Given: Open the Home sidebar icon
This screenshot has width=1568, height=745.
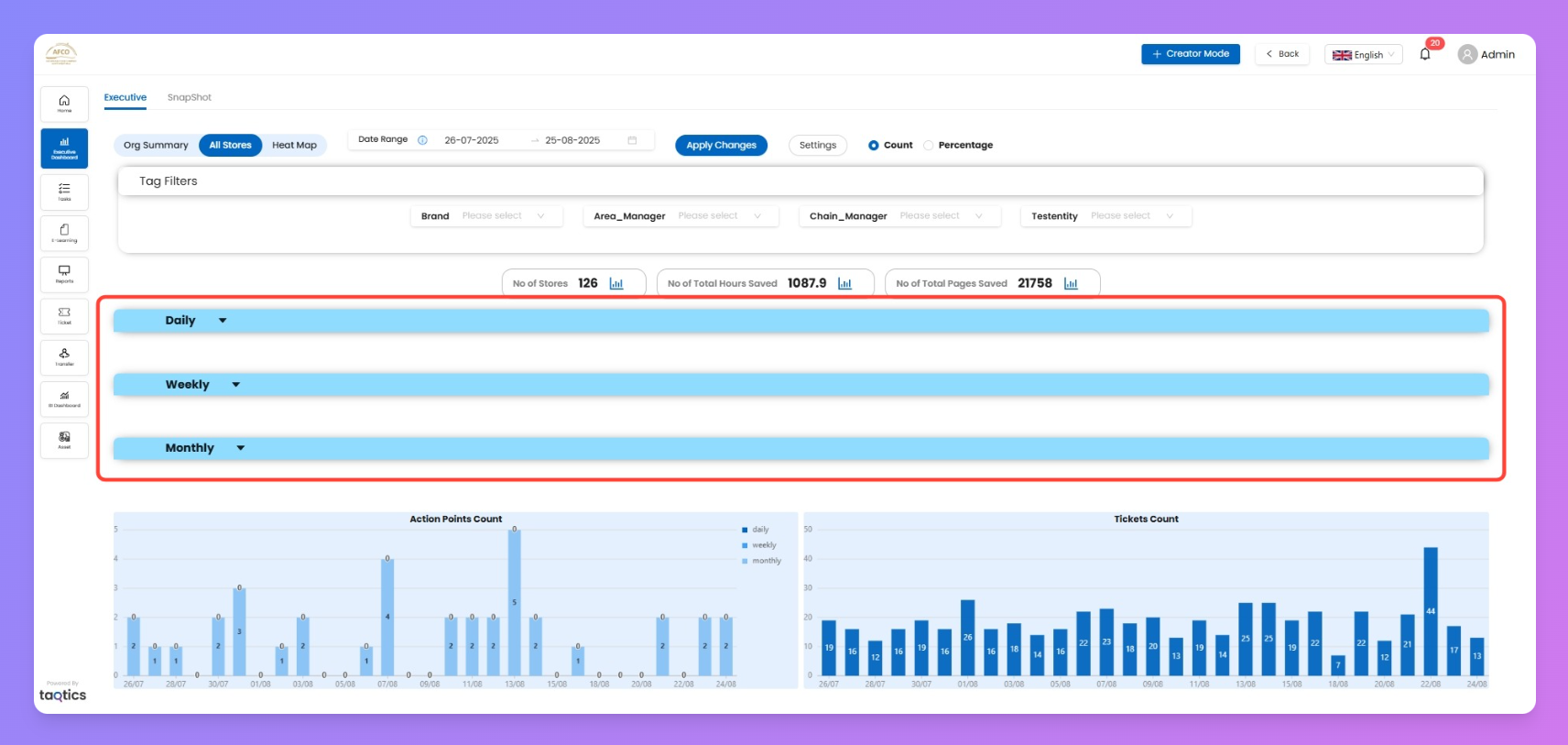Looking at the screenshot, I should pos(64,104).
